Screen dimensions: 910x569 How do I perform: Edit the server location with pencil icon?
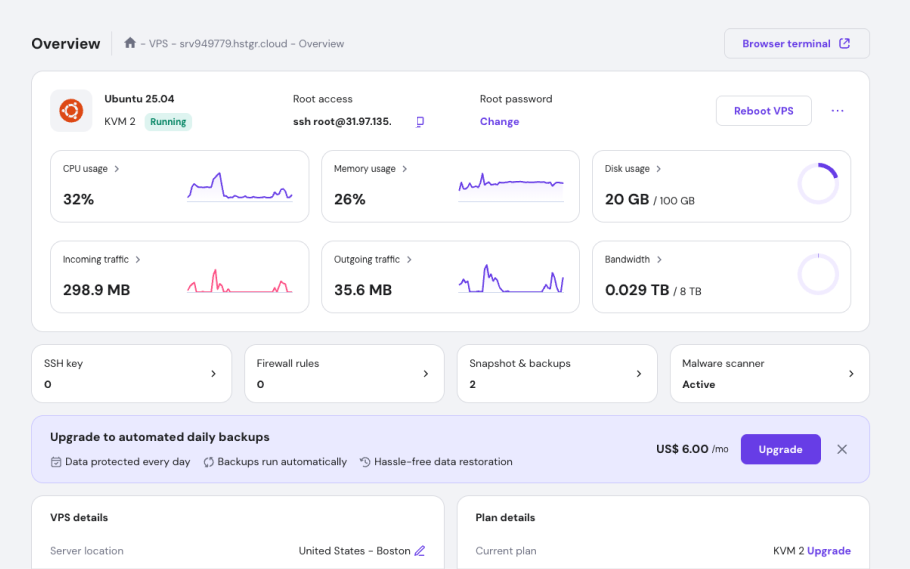point(420,550)
